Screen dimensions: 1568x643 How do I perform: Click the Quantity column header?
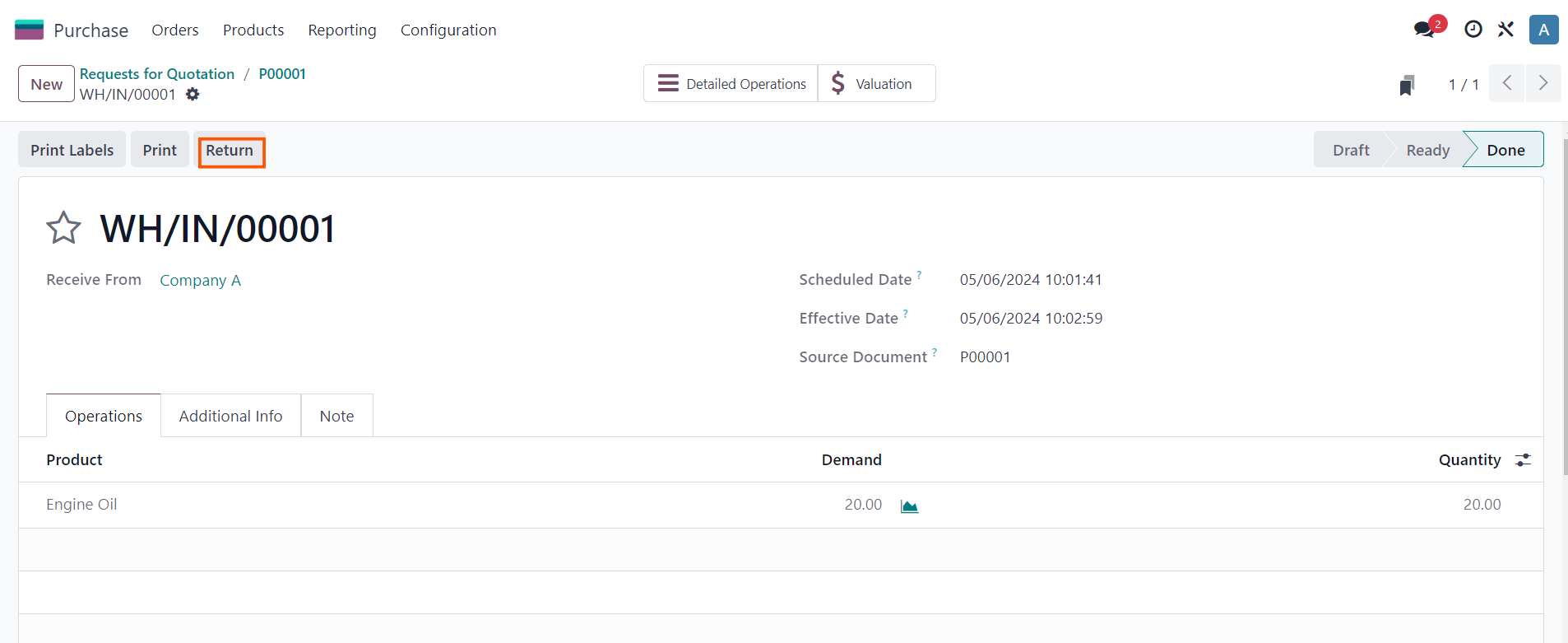(x=1469, y=459)
